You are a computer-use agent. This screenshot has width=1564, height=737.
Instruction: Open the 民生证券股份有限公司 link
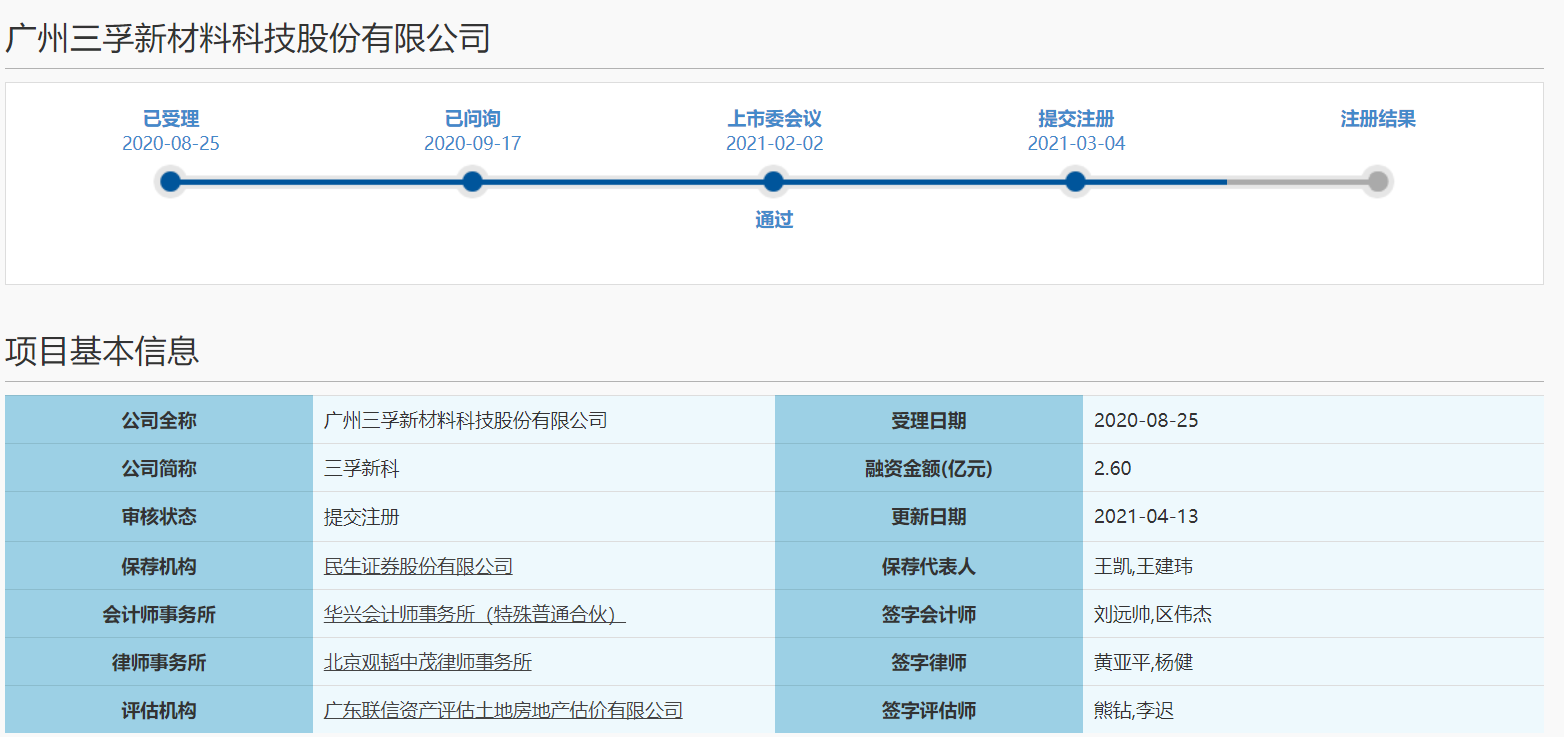coord(418,567)
